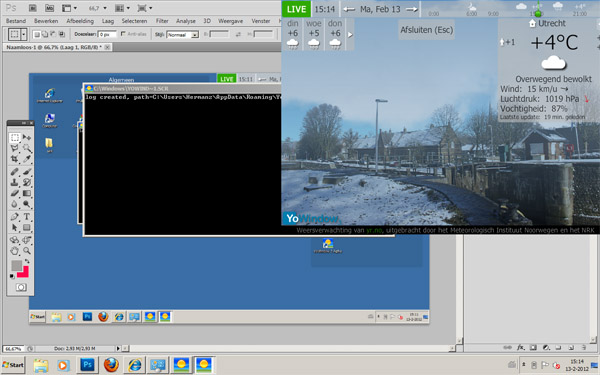Open the Afbeelding menu
Screen dimensions: 600x375
80,21
